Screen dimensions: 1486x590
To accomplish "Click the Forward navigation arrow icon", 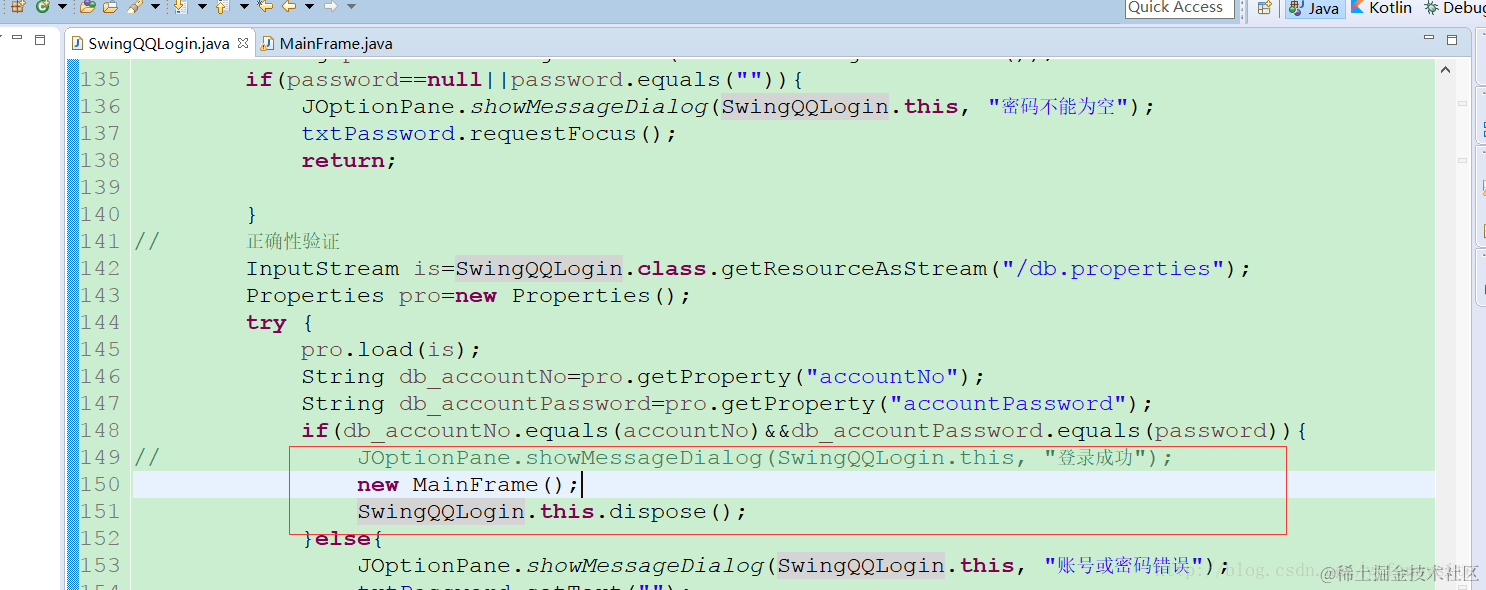I will click(x=331, y=6).
